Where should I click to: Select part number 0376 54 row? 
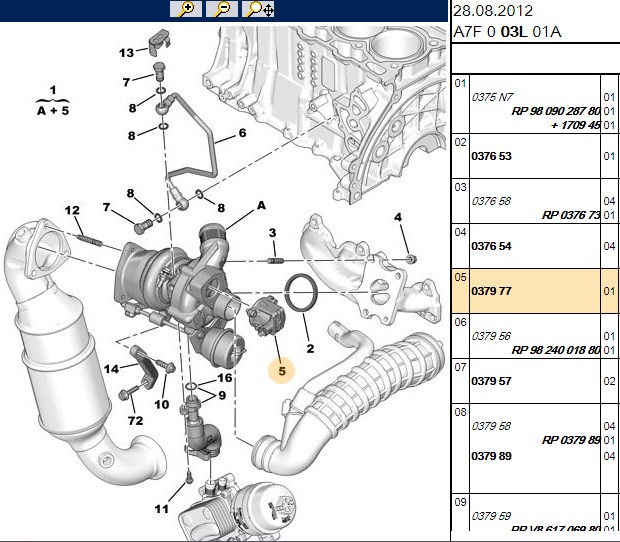[x=535, y=246]
